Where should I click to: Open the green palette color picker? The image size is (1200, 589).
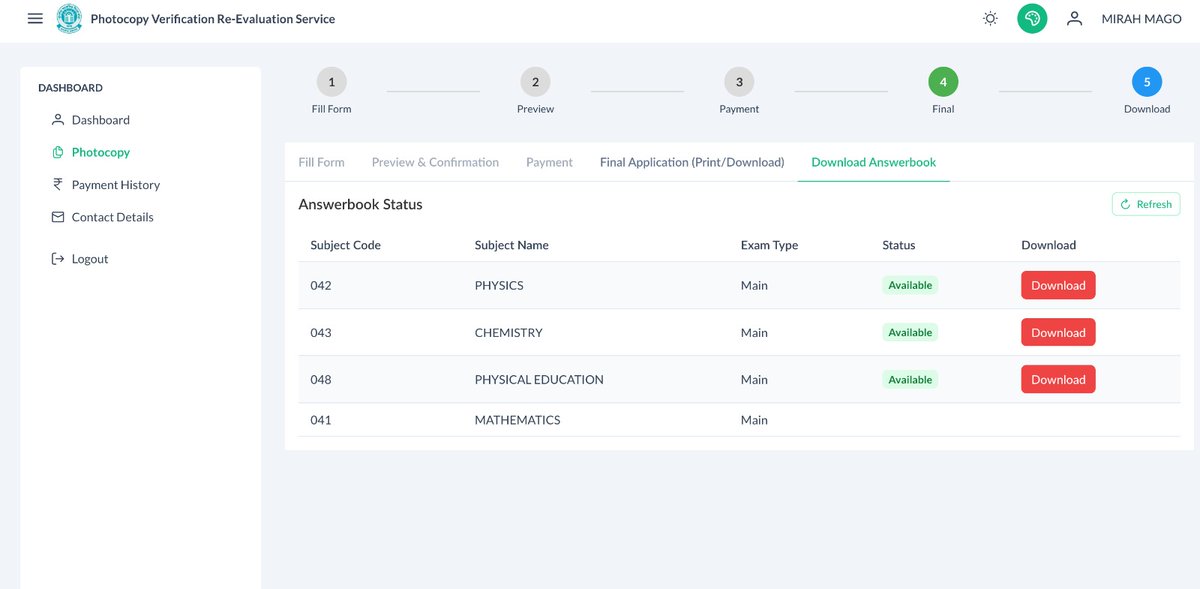point(1032,18)
